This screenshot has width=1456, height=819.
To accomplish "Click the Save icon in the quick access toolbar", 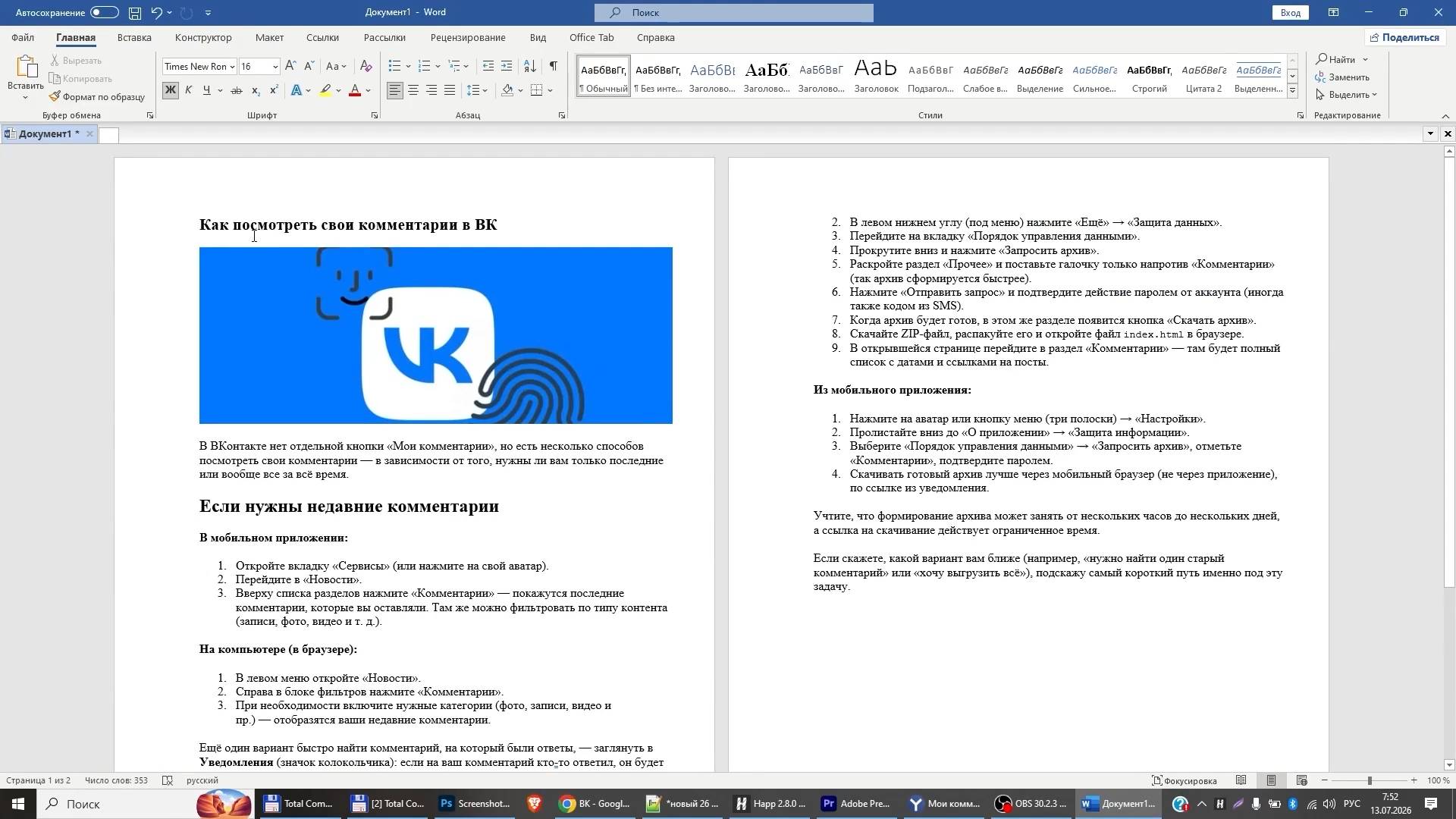I will click(134, 13).
